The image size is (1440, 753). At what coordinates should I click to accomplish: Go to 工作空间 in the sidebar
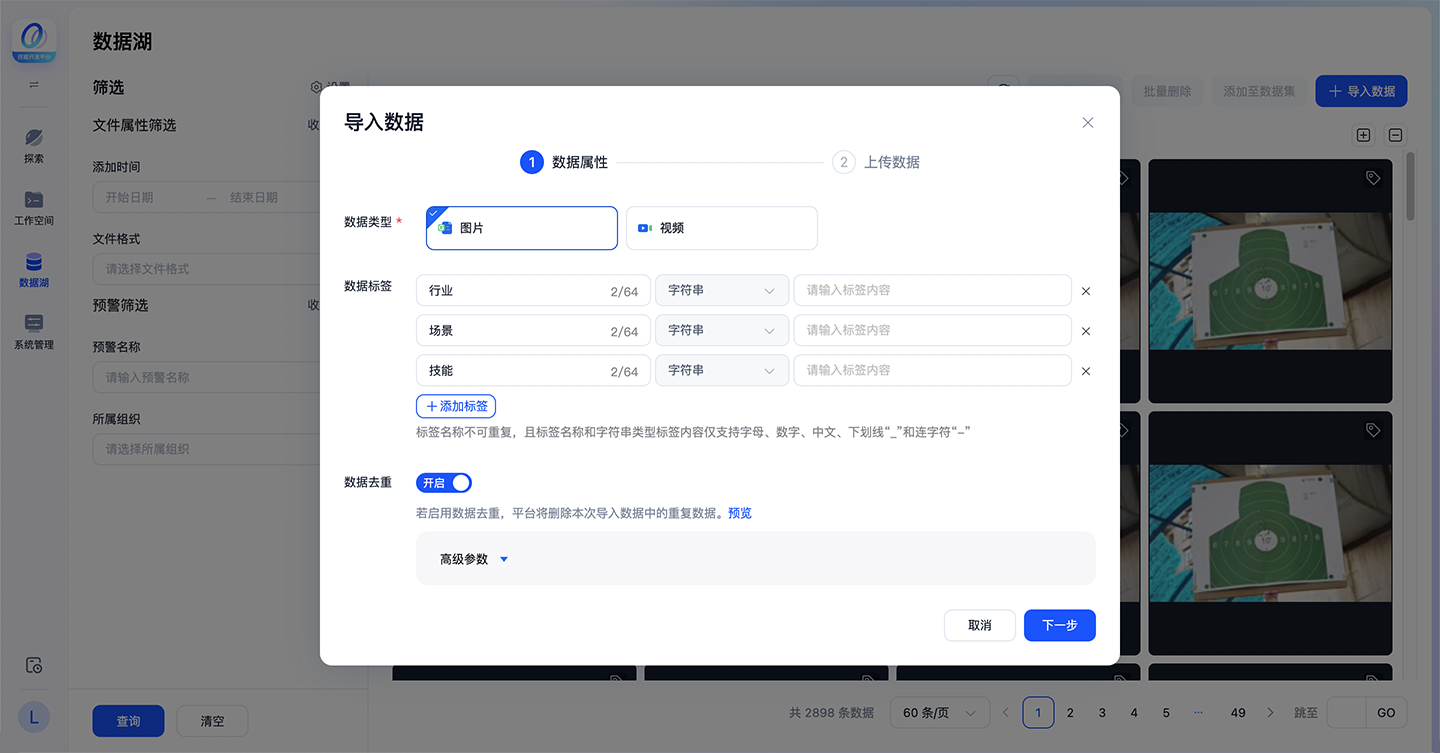tap(34, 207)
